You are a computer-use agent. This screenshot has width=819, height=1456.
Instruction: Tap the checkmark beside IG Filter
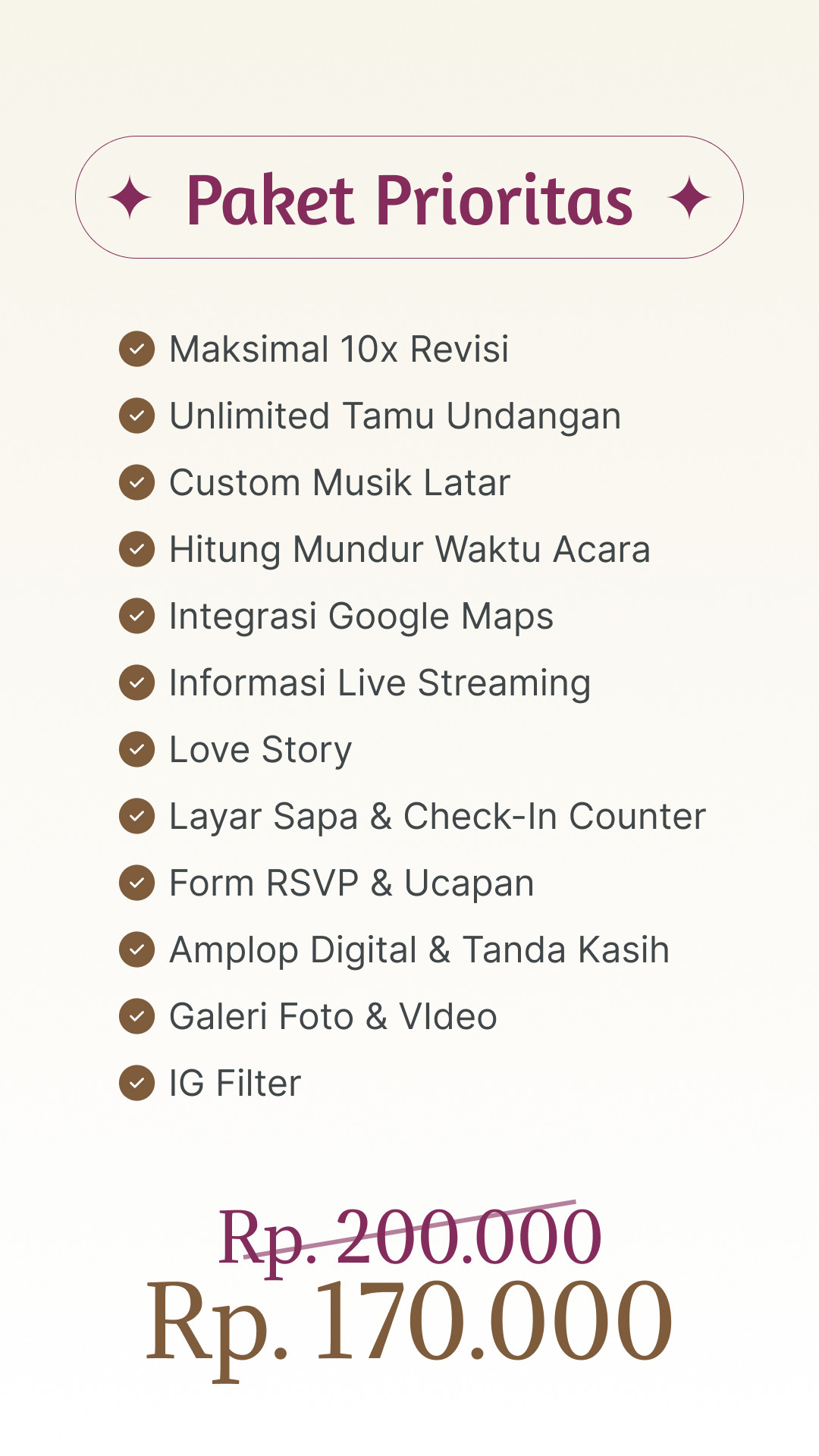137,1083
